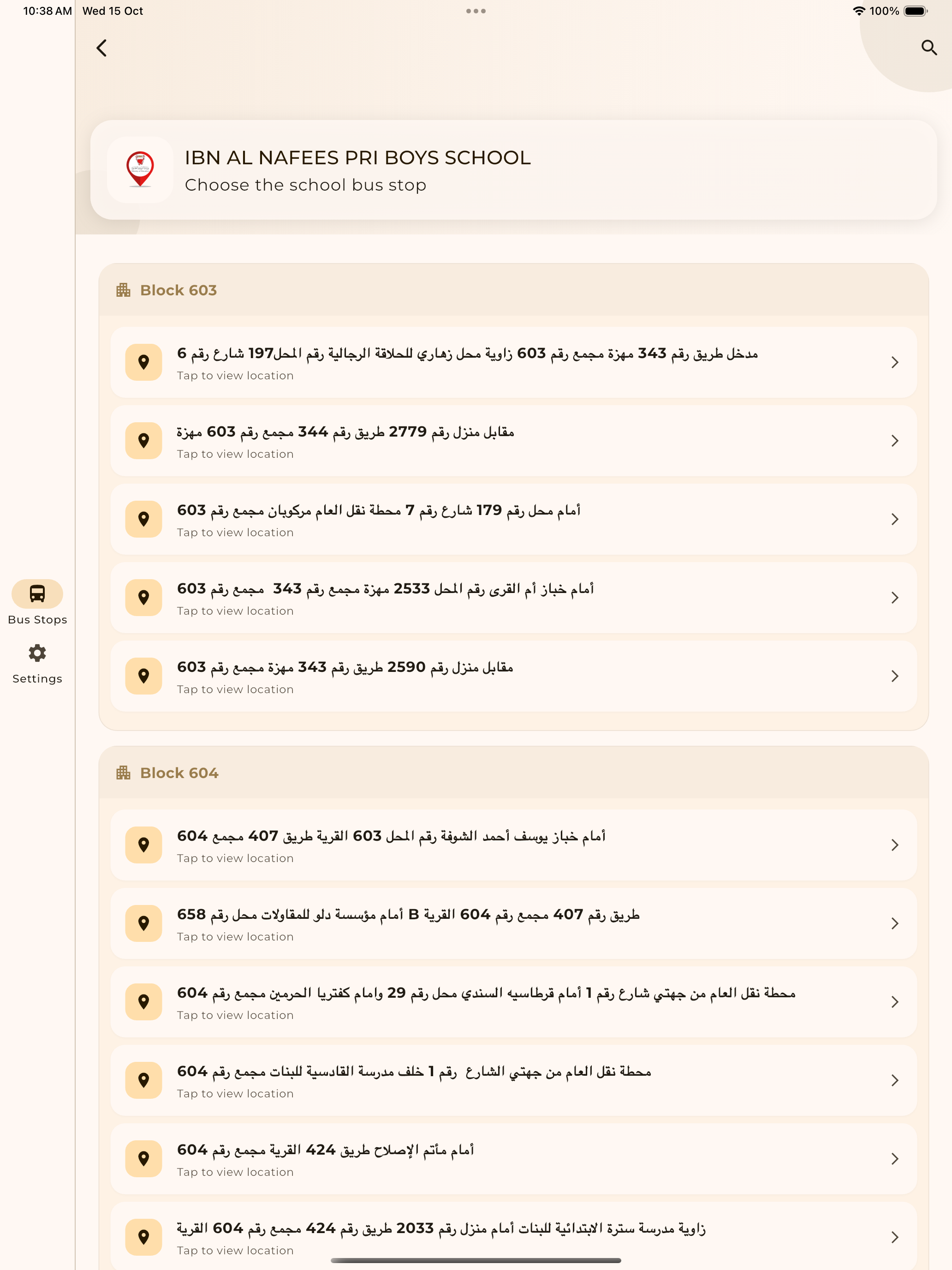Select the house 2033 Sitra school stop
Image resolution: width=952 pixels, height=1270 pixels.
pyautogui.click(x=513, y=1237)
